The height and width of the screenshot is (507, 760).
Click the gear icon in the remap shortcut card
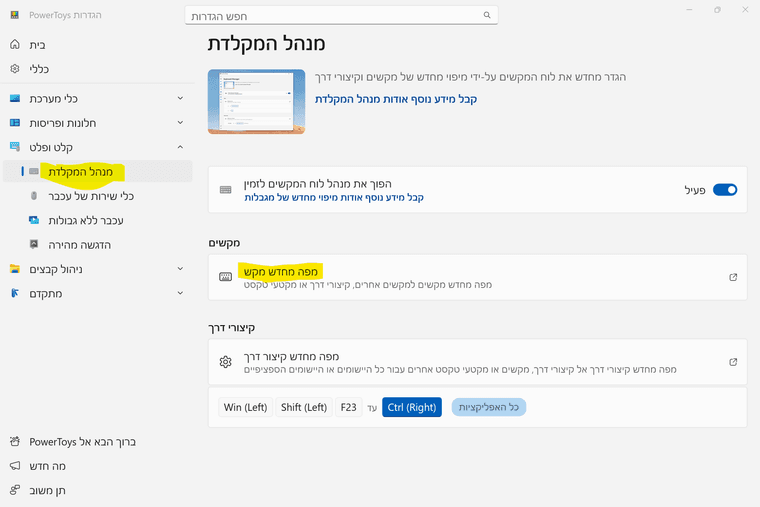(x=225, y=362)
